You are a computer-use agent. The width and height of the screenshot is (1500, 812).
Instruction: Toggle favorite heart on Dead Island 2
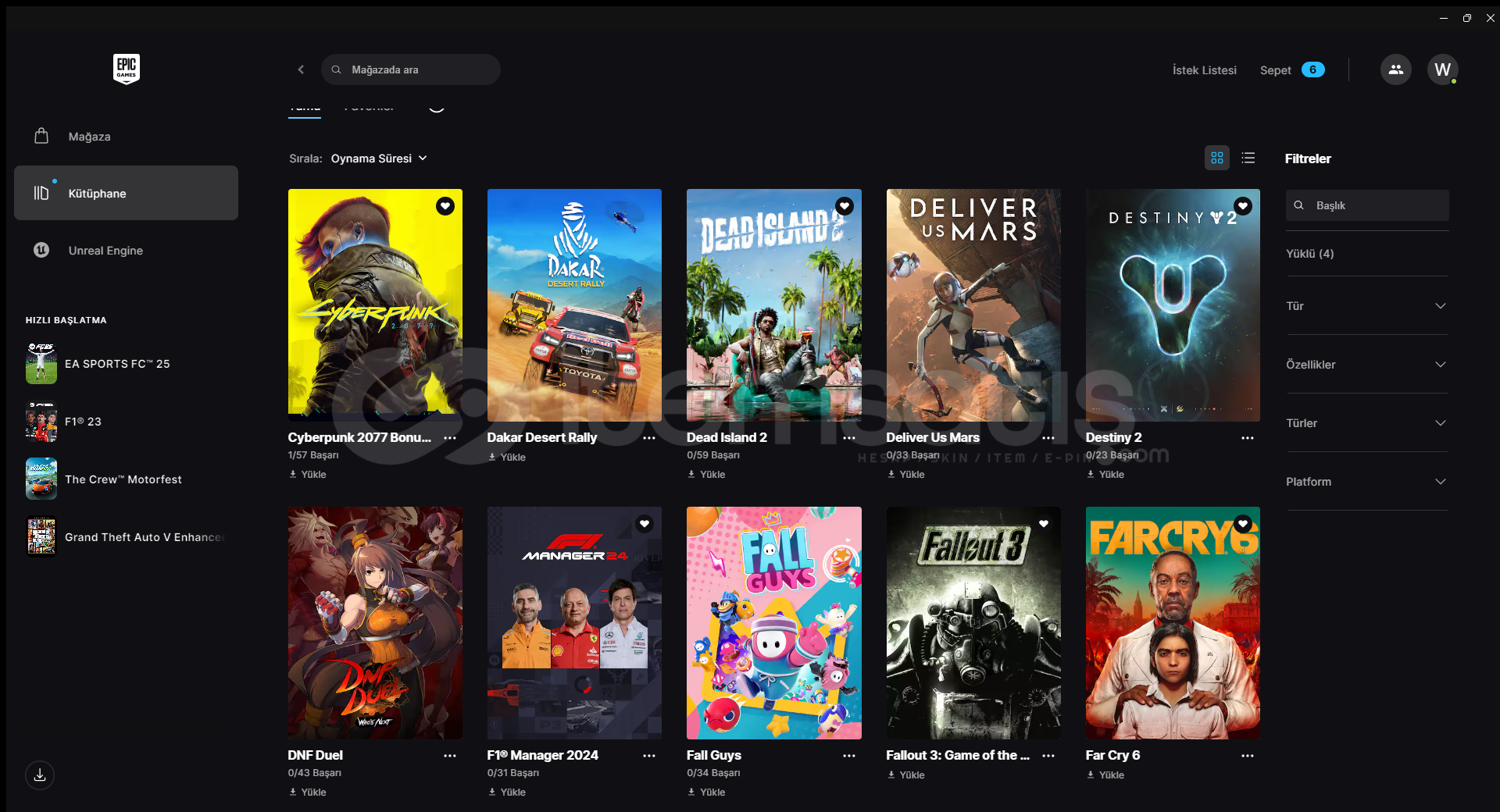845,206
